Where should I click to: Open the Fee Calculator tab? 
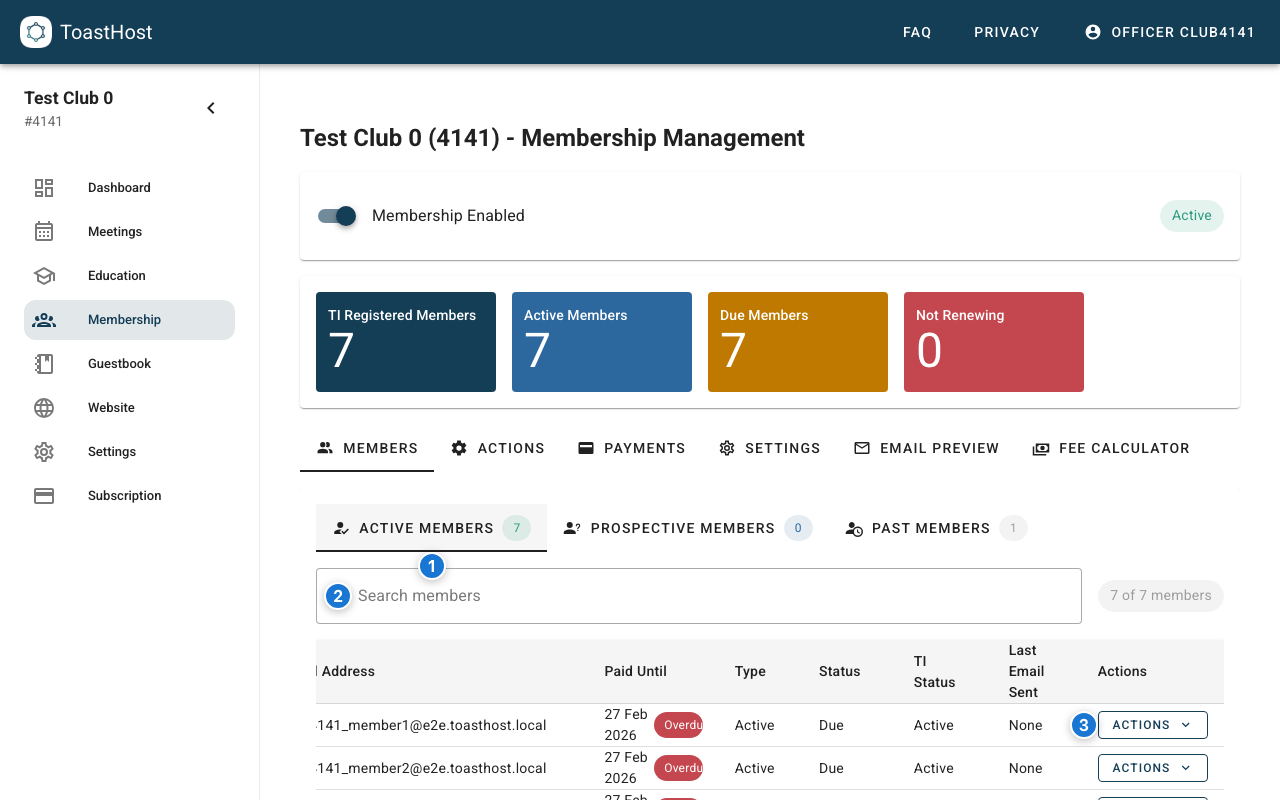[x=1111, y=448]
